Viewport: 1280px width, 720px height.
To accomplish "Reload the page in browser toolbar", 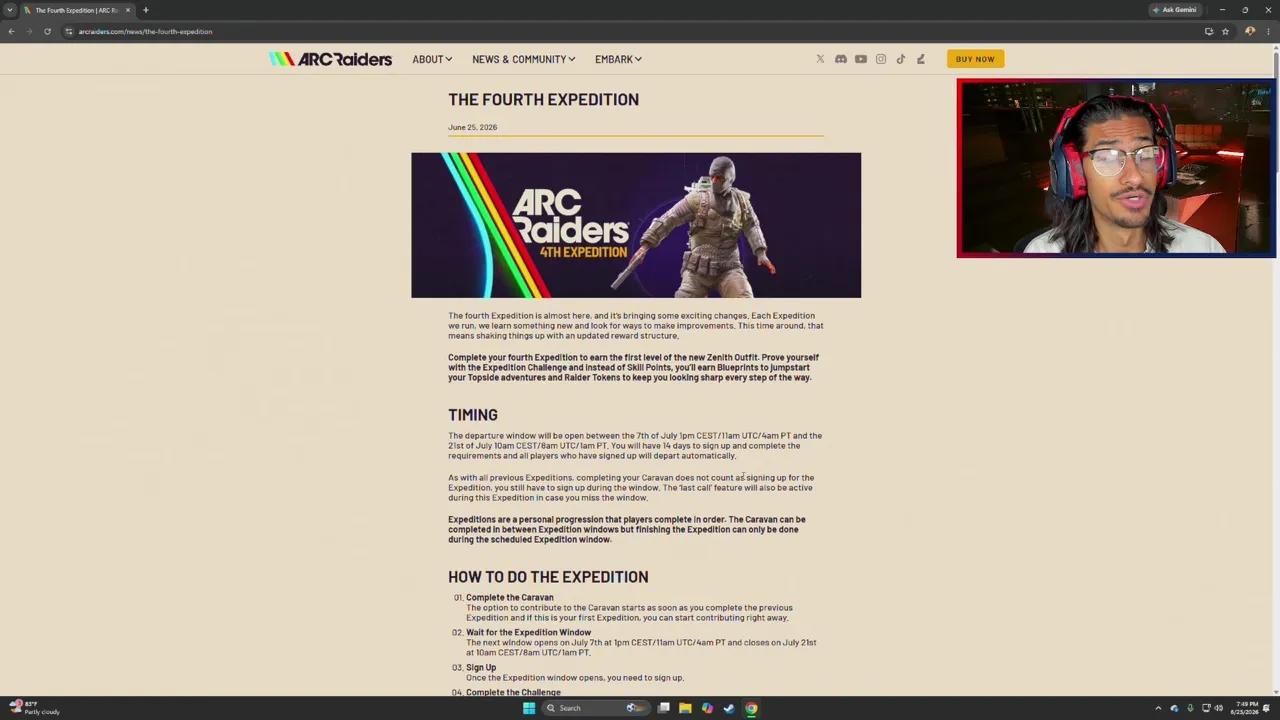I will [x=47, y=31].
